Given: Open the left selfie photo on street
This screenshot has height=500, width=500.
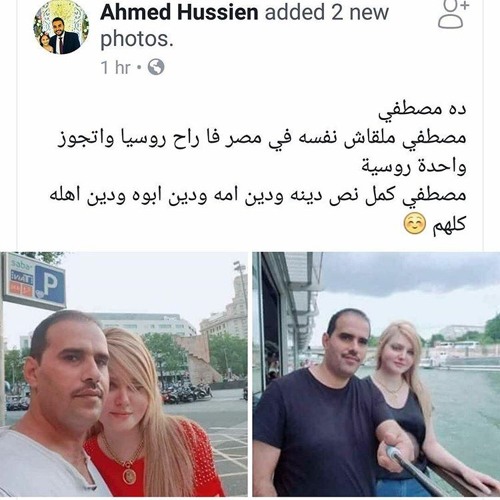Looking at the screenshot, I should pos(124,374).
